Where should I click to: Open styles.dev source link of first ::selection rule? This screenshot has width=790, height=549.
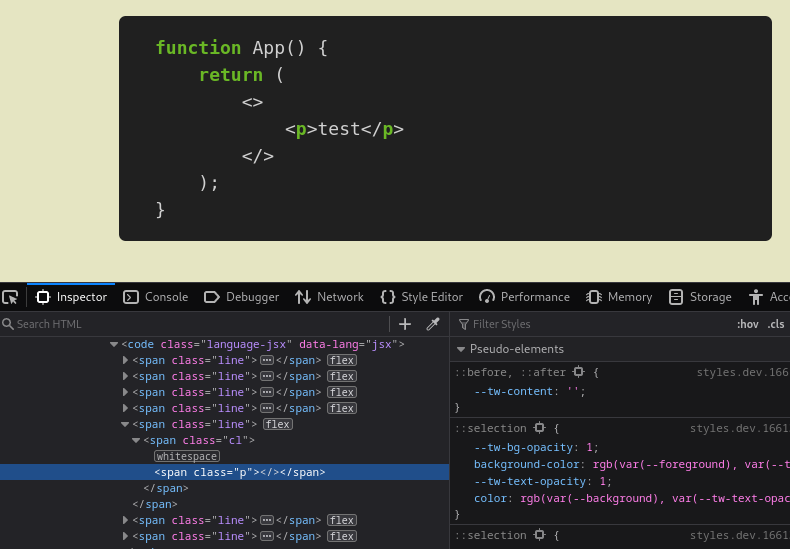[740, 428]
